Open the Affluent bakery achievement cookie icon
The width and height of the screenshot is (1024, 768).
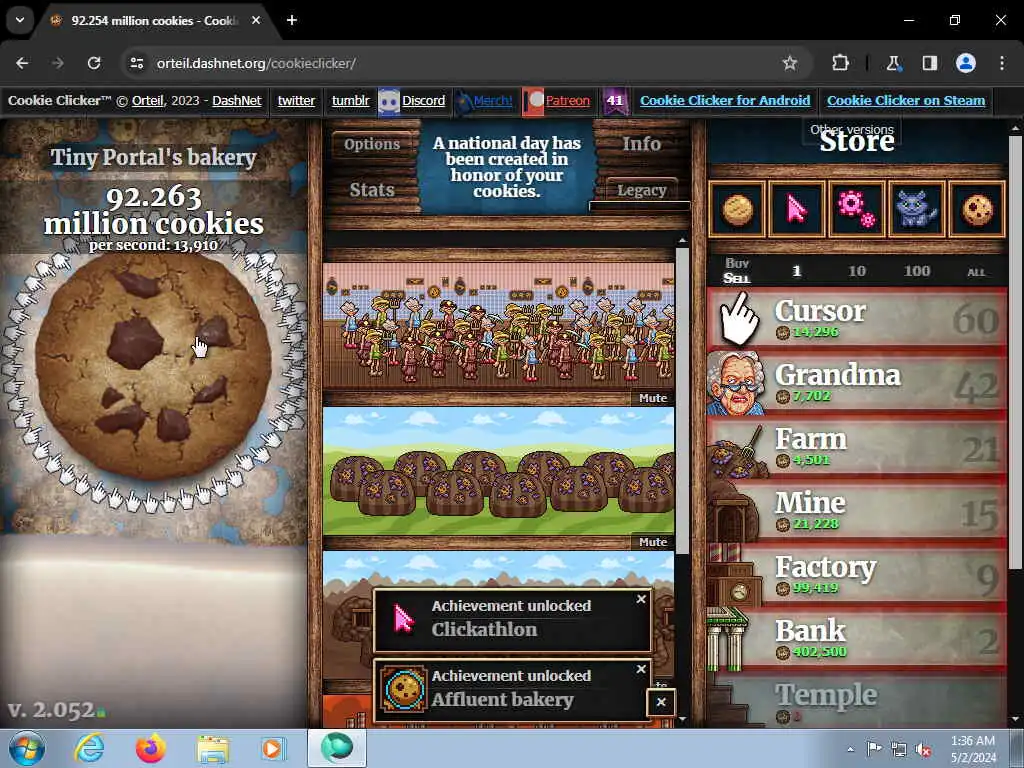pos(404,688)
